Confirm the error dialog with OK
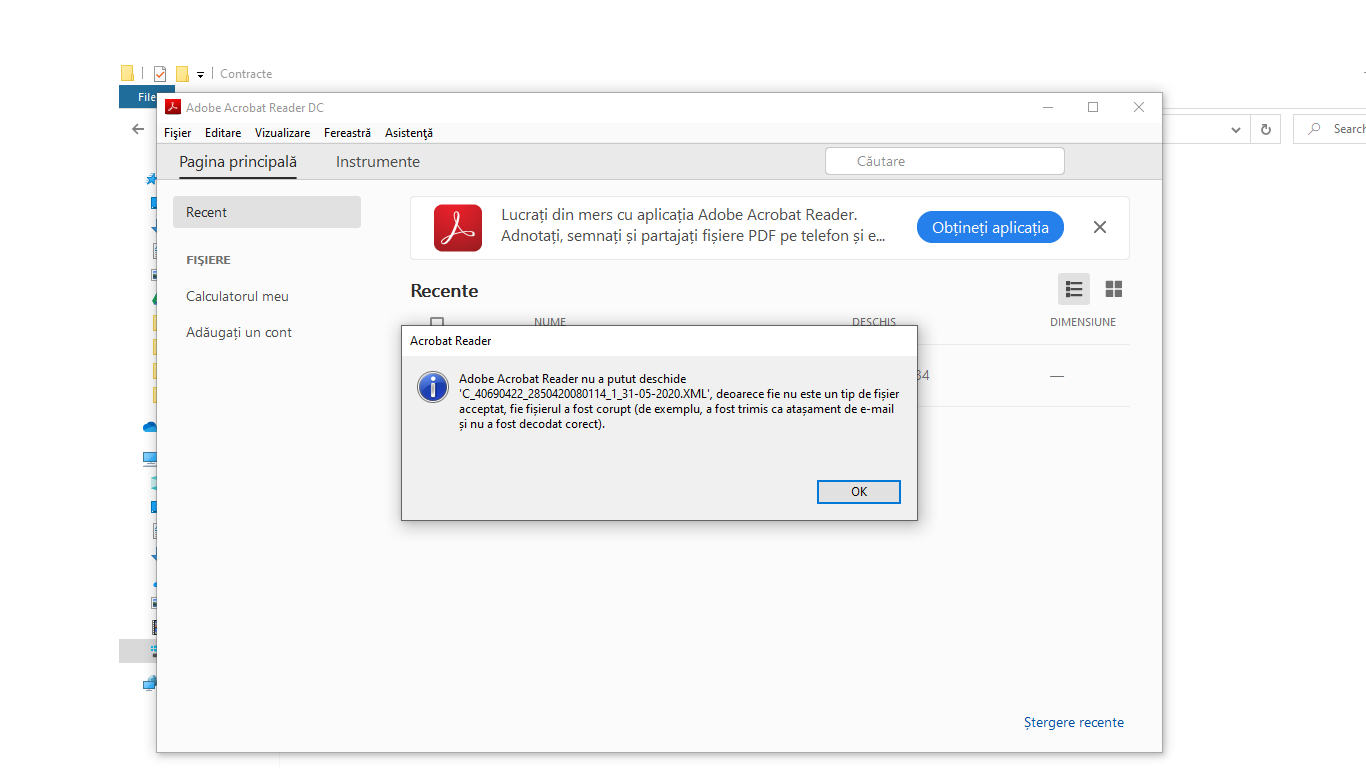The width and height of the screenshot is (1366, 768). point(858,491)
